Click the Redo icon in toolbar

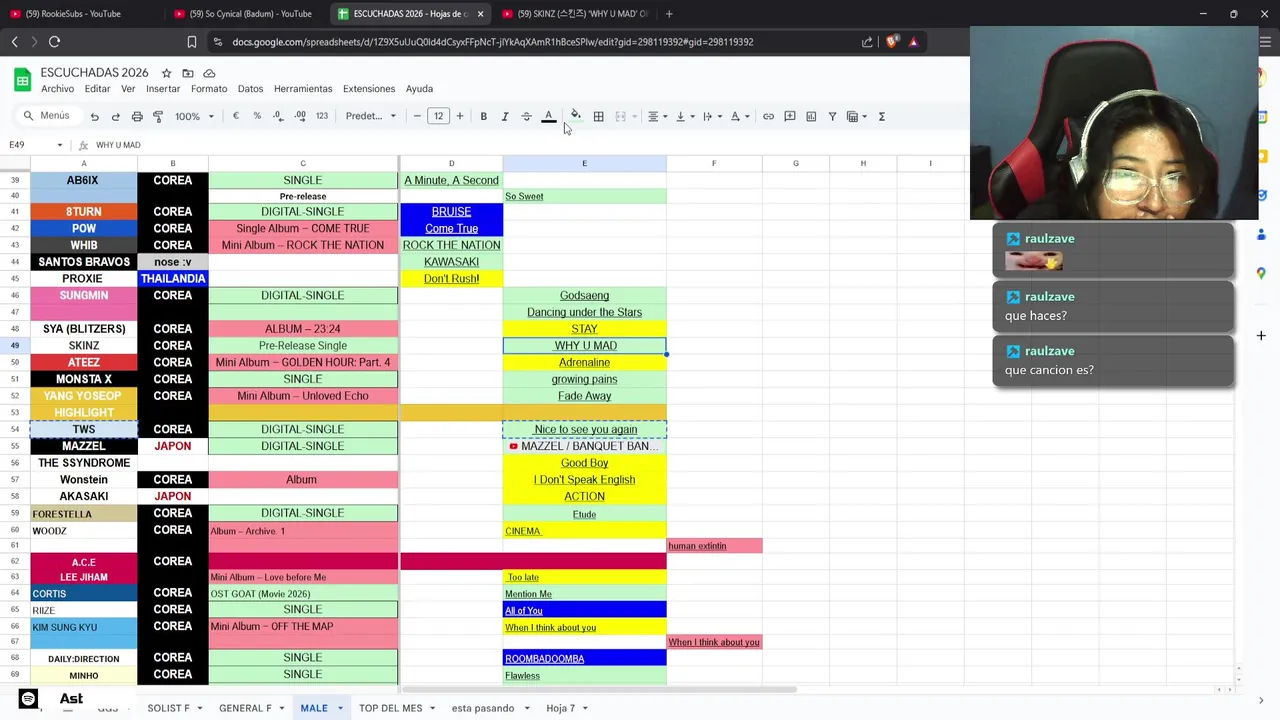115,116
